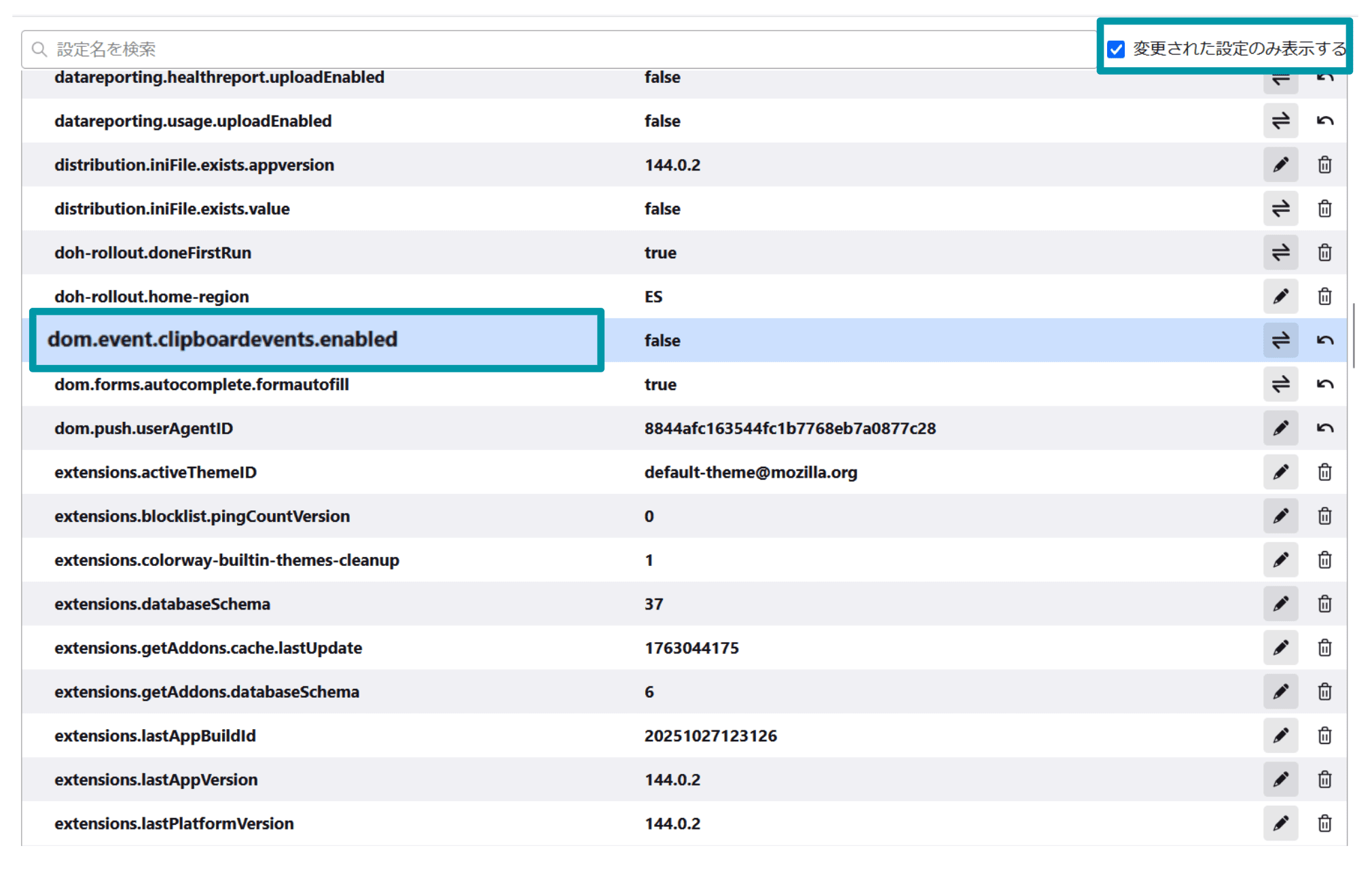
Task: Reset dom.forms.autocomplete.formautofill to default
Action: pyautogui.click(x=1324, y=384)
